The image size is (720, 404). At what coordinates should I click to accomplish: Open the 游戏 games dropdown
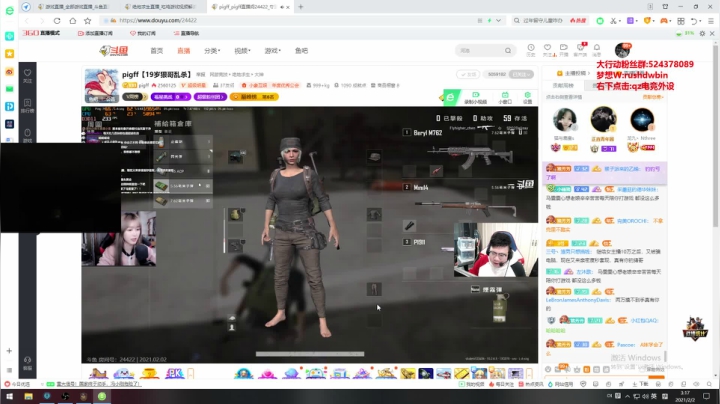pos(272,50)
